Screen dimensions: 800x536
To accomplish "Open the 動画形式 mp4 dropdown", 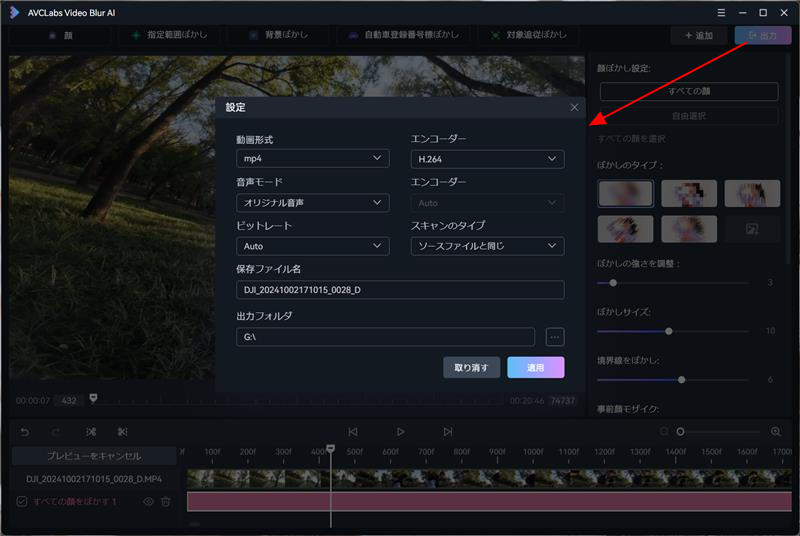I will point(312,159).
